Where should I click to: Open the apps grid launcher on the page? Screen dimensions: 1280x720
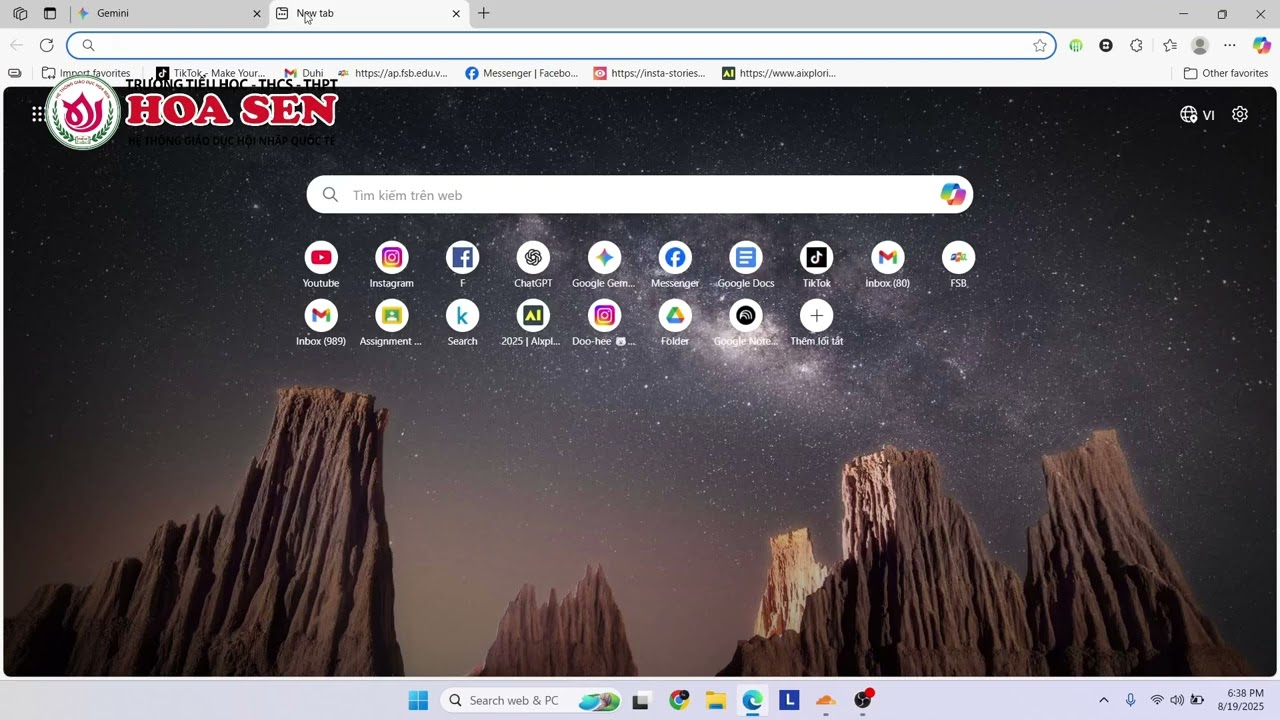point(38,114)
